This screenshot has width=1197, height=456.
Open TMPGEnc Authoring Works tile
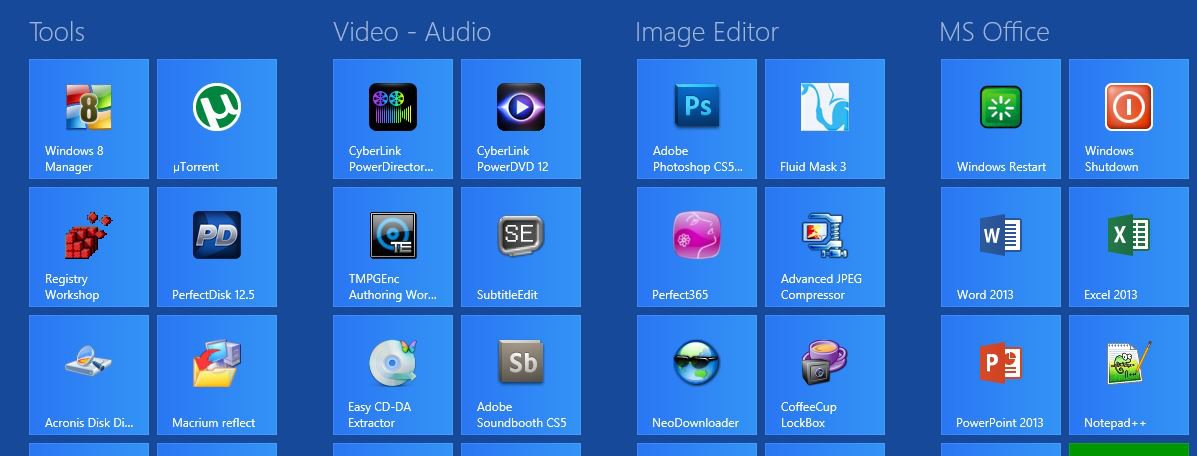point(392,247)
